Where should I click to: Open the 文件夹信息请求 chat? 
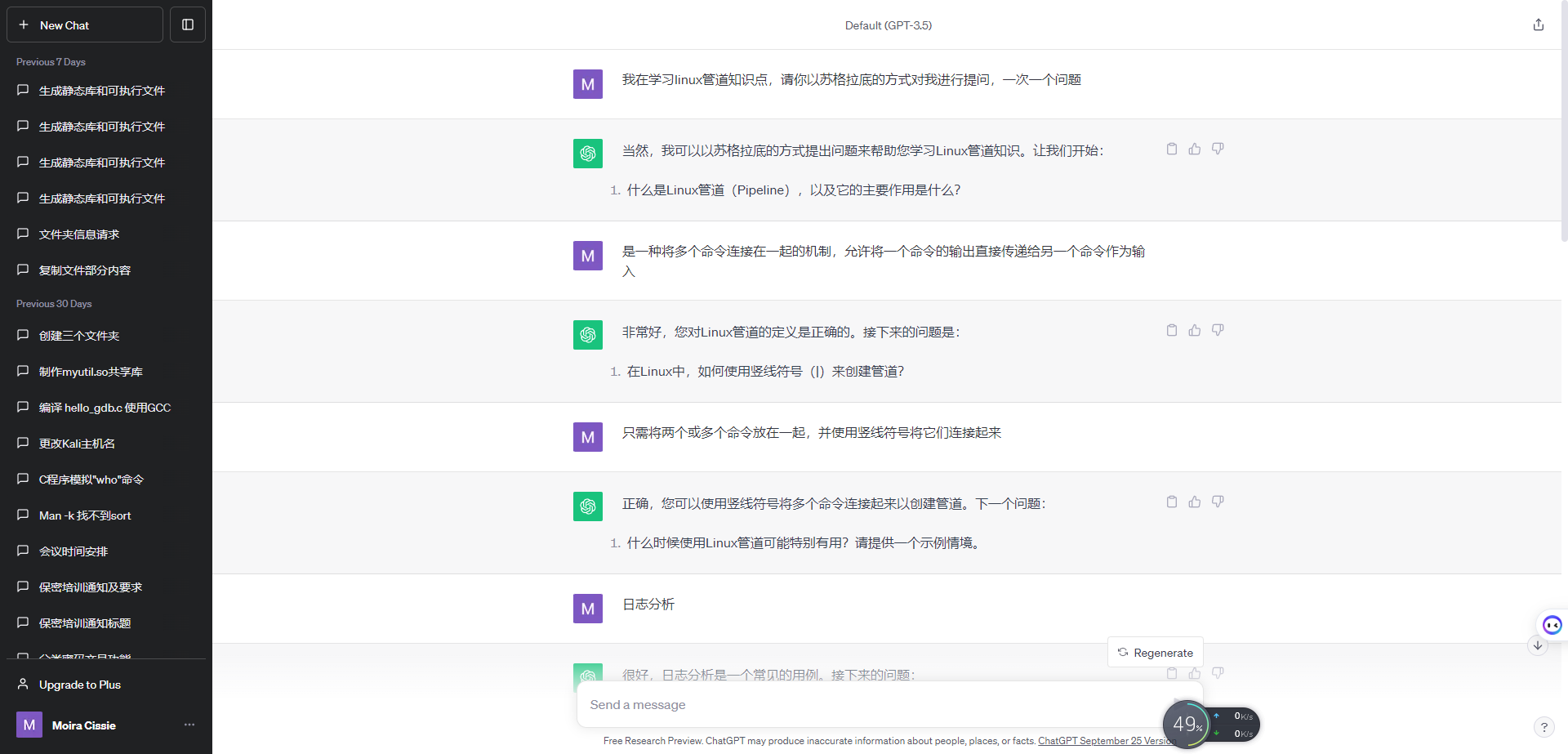pyautogui.click(x=79, y=234)
